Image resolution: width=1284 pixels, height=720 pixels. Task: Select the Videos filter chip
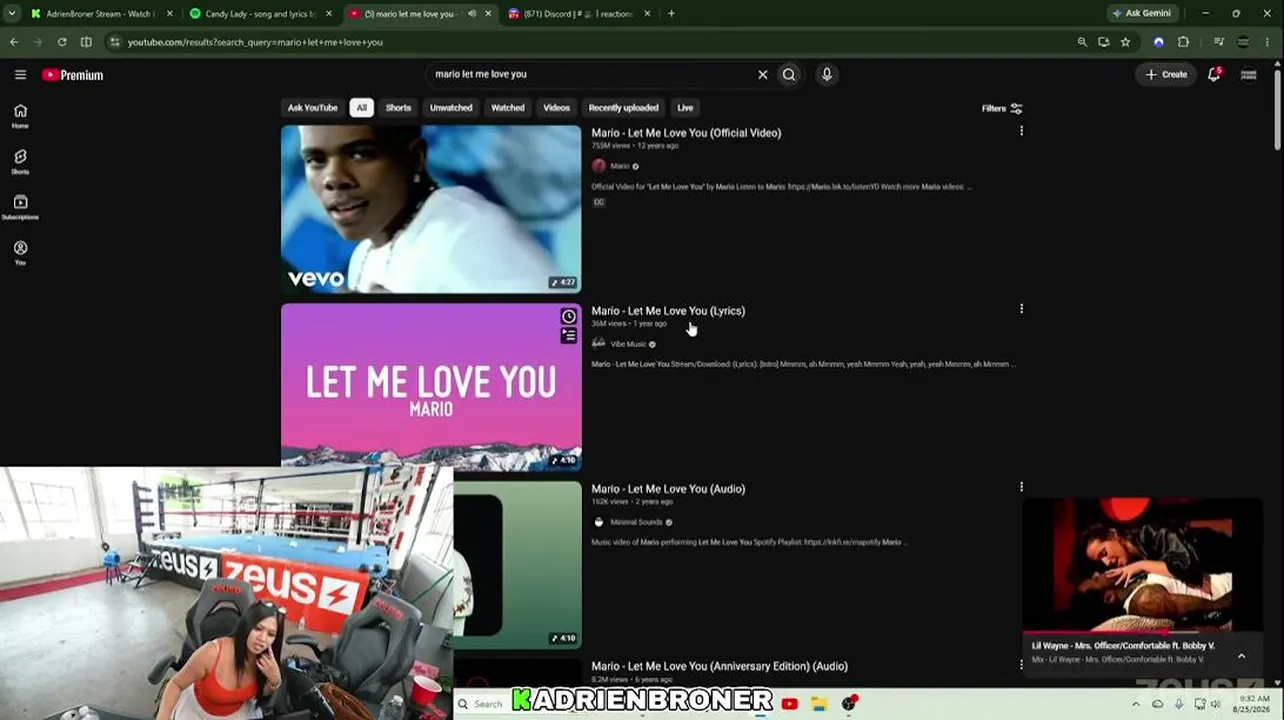(x=556, y=108)
